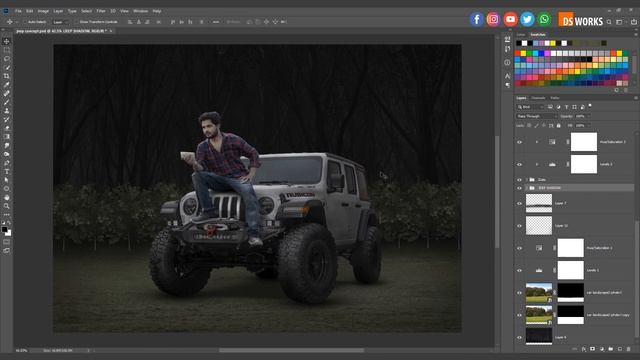Open WhatsApp link icon
This screenshot has height=360, width=640.
544,19
